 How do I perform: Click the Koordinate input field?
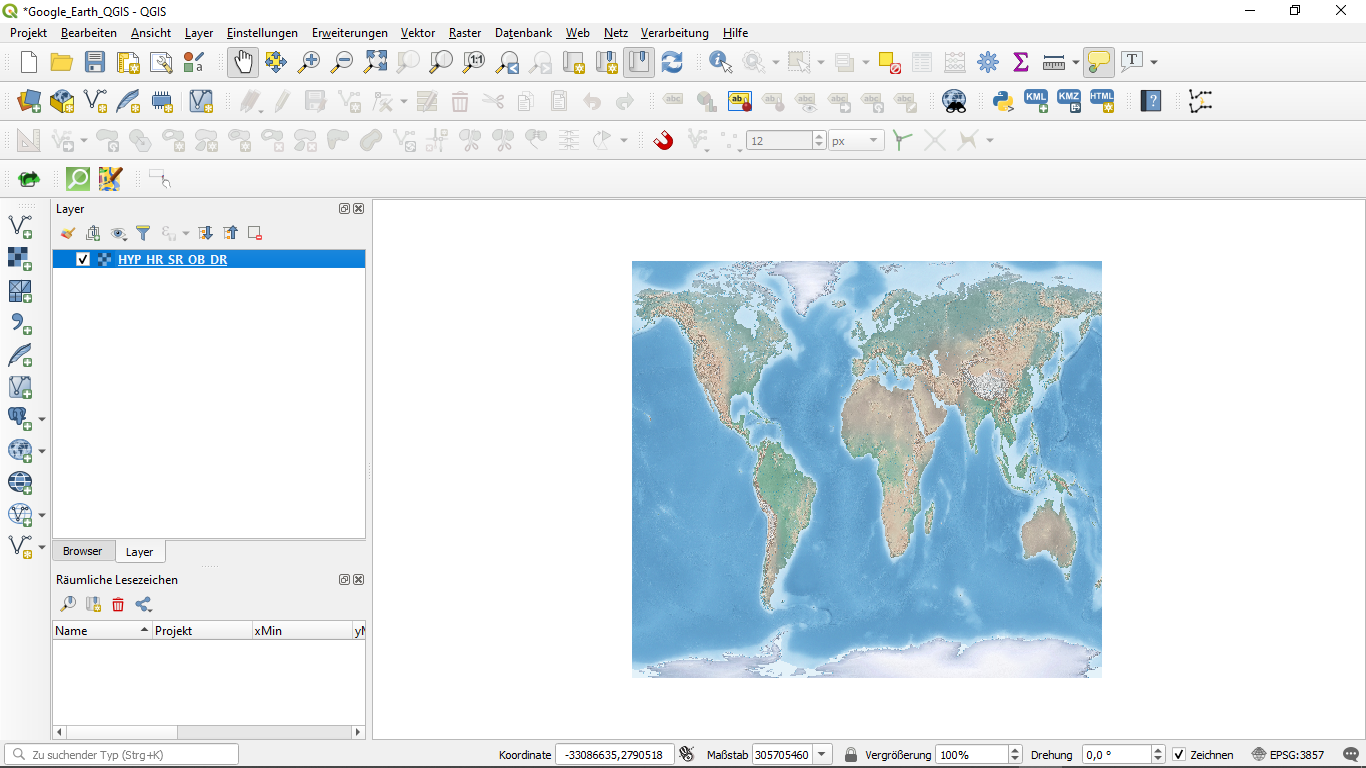[x=614, y=754]
